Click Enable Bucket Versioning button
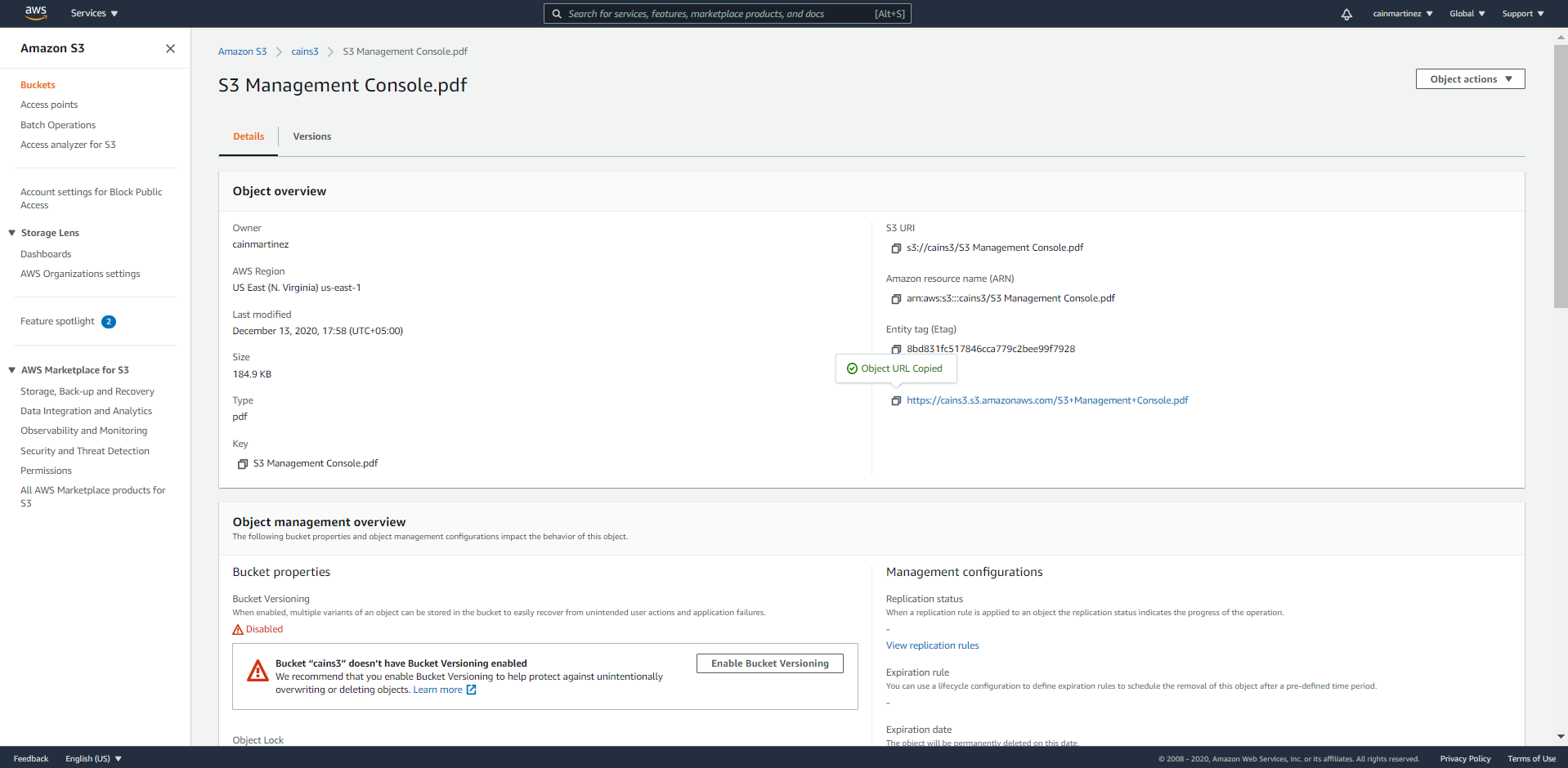 coord(770,663)
